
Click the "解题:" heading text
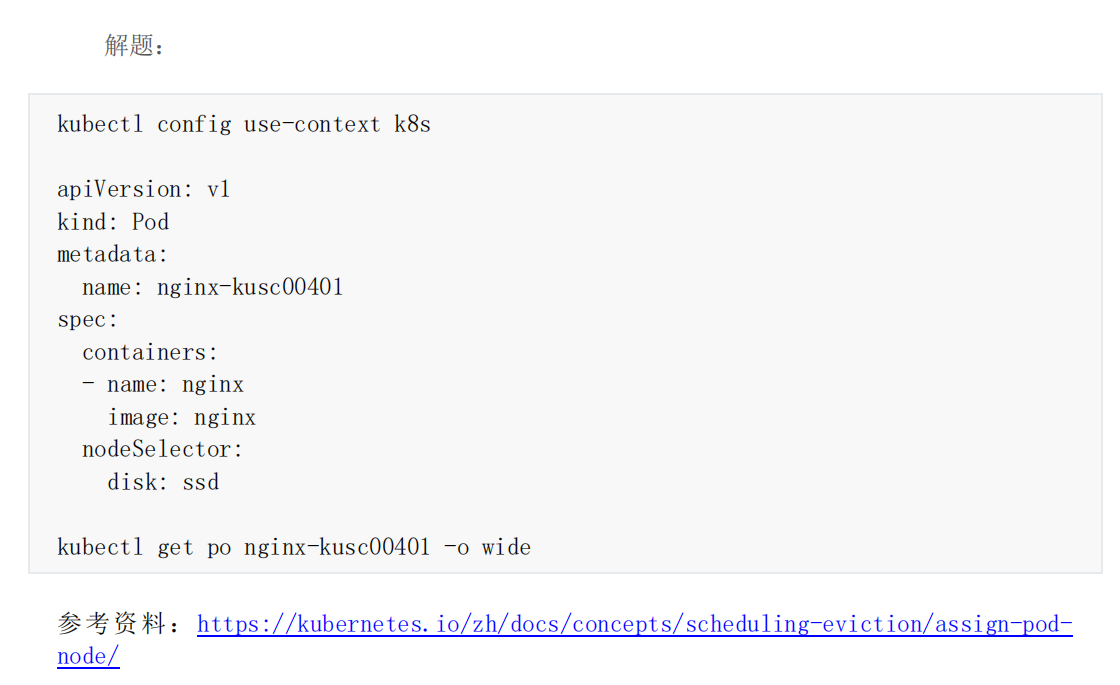click(134, 46)
